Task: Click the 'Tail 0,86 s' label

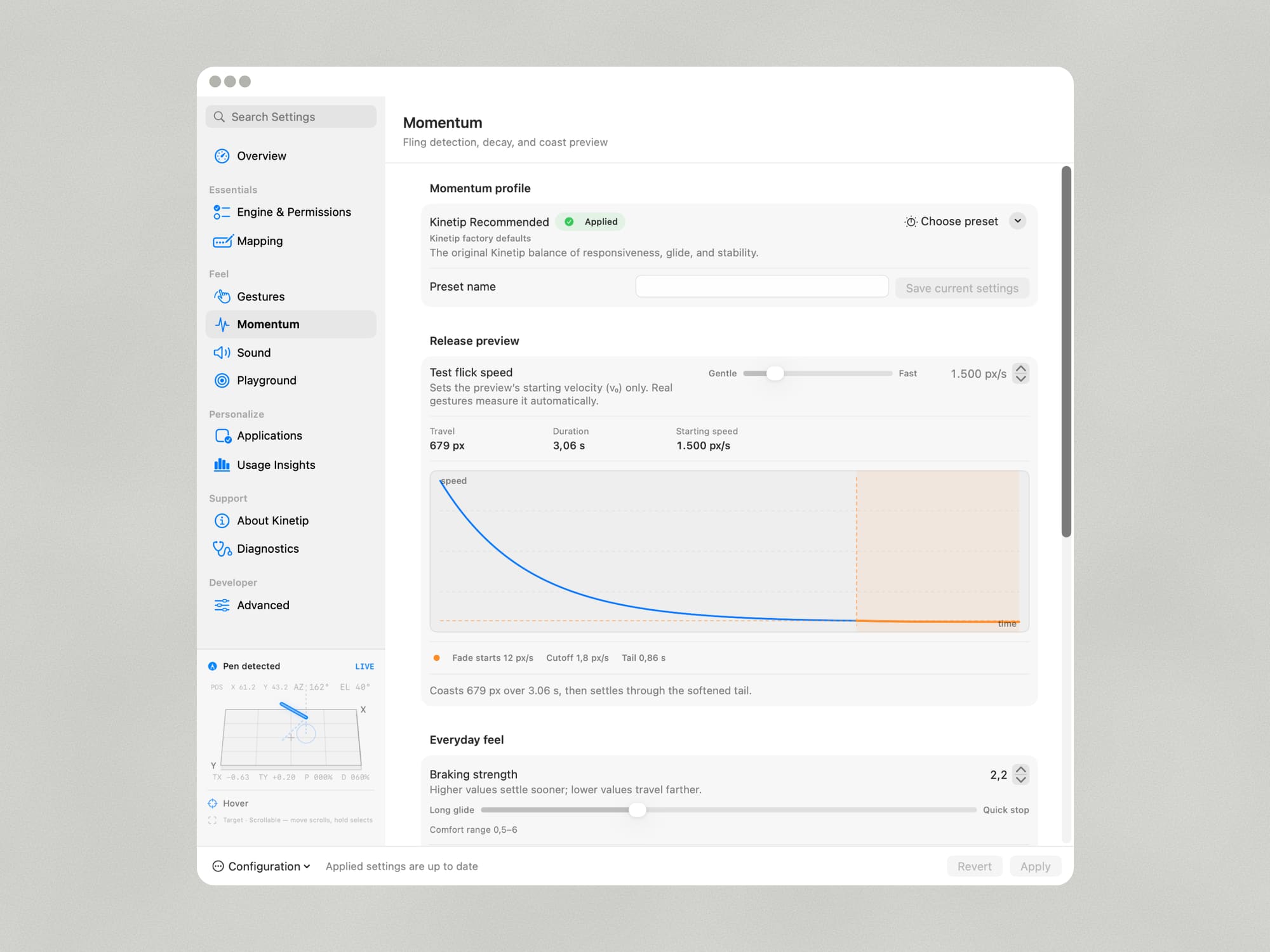Action: click(643, 658)
